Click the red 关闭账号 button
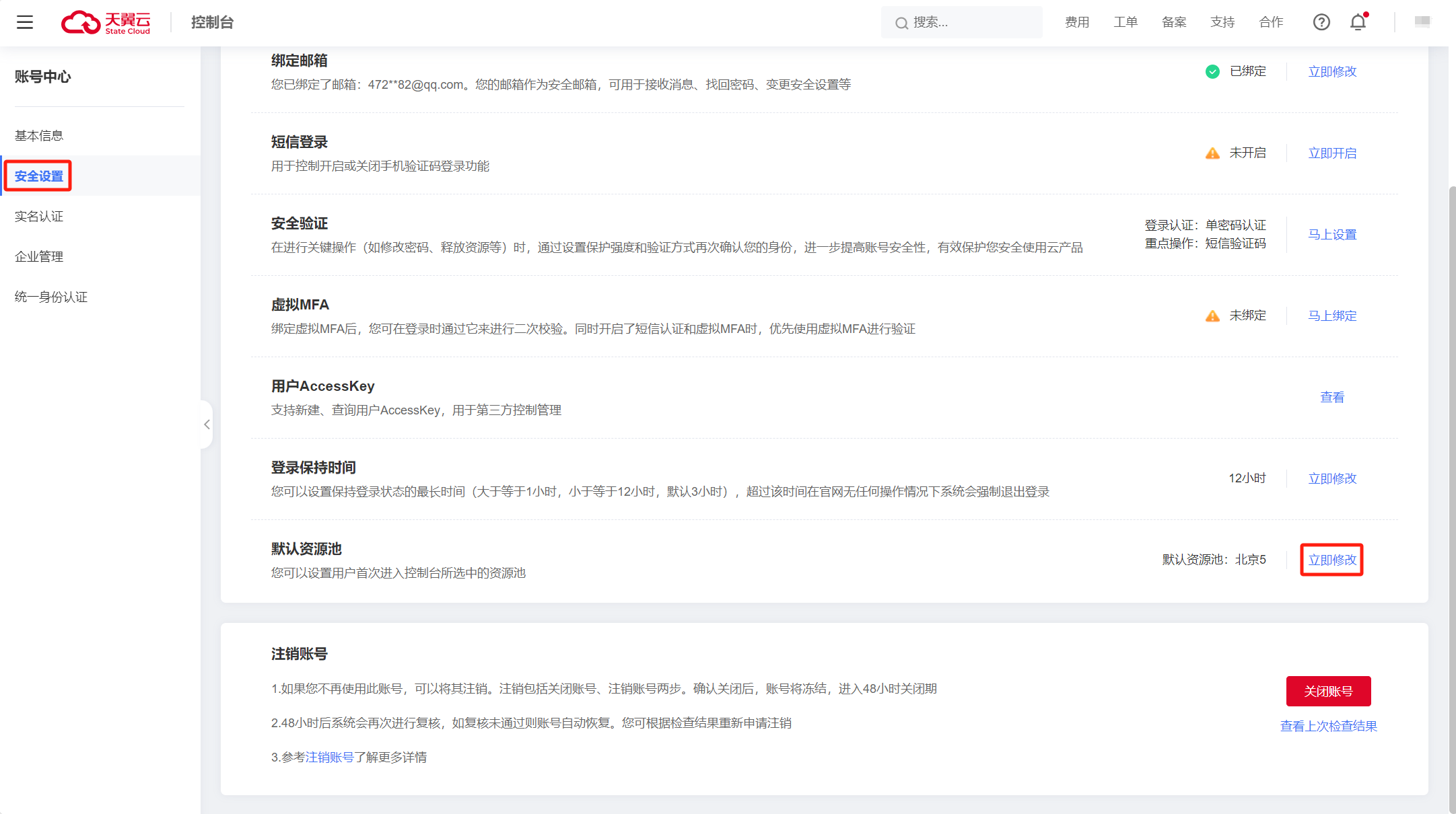Screen dimensions: 1456x814 [x=1328, y=691]
